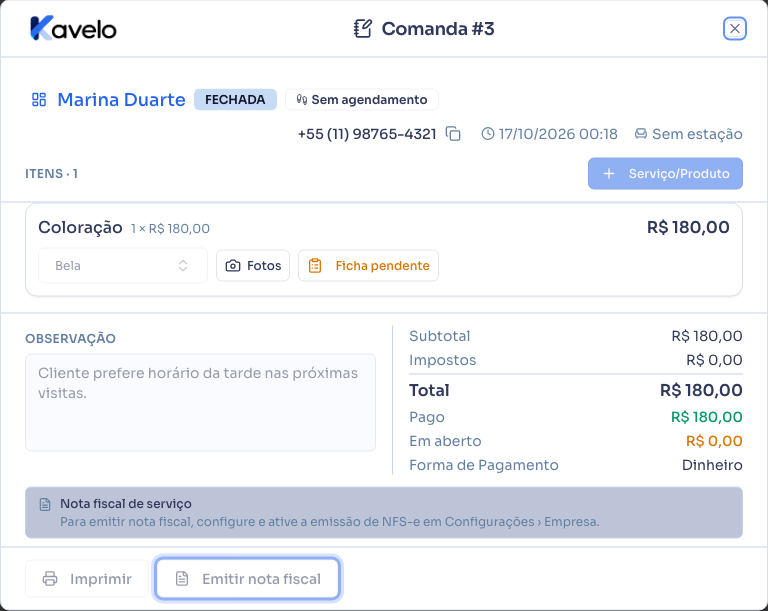Image resolution: width=768 pixels, height=611 pixels.
Task: Click the Emitir nota fiscal button
Action: (x=247, y=579)
